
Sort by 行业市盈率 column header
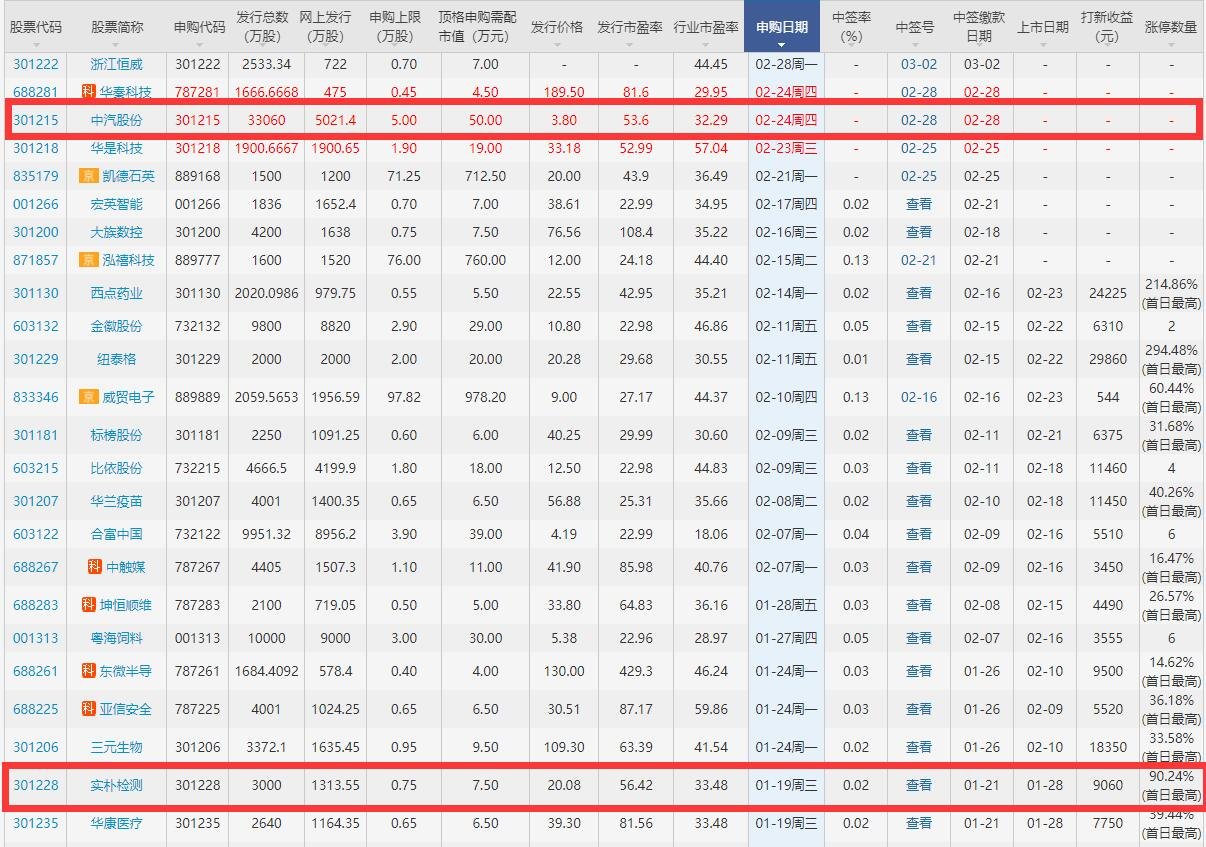[706, 27]
